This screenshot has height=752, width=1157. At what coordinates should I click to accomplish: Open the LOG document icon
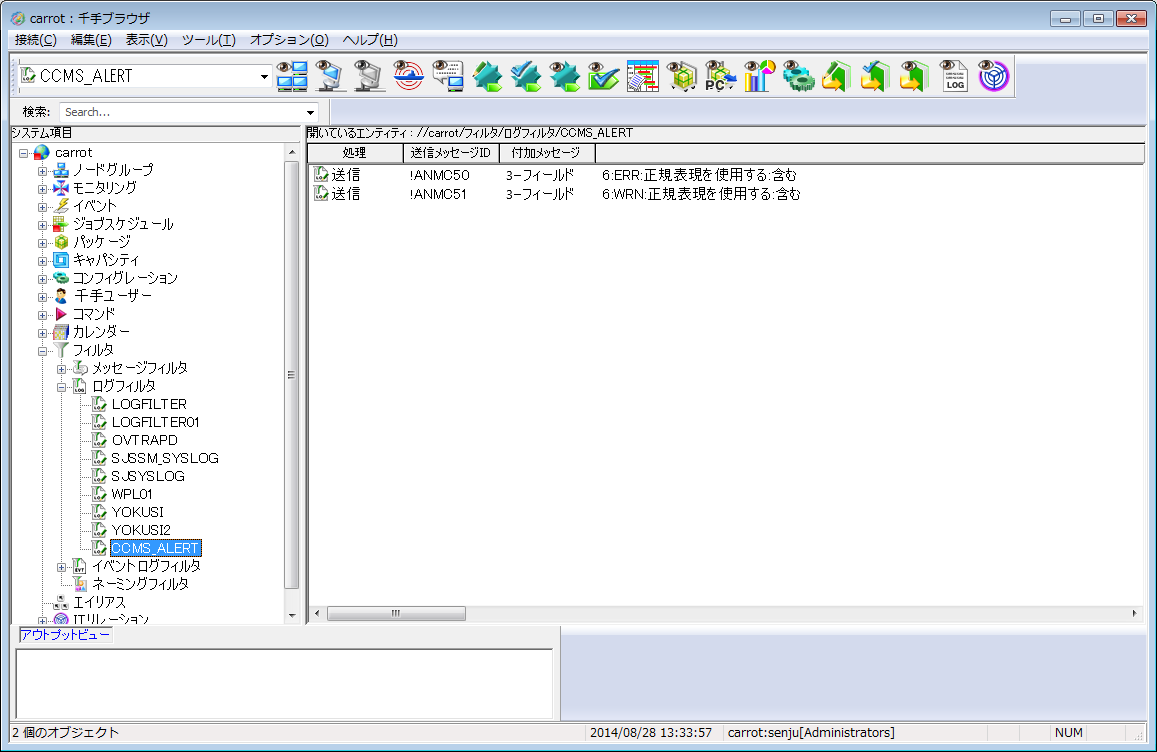(954, 76)
